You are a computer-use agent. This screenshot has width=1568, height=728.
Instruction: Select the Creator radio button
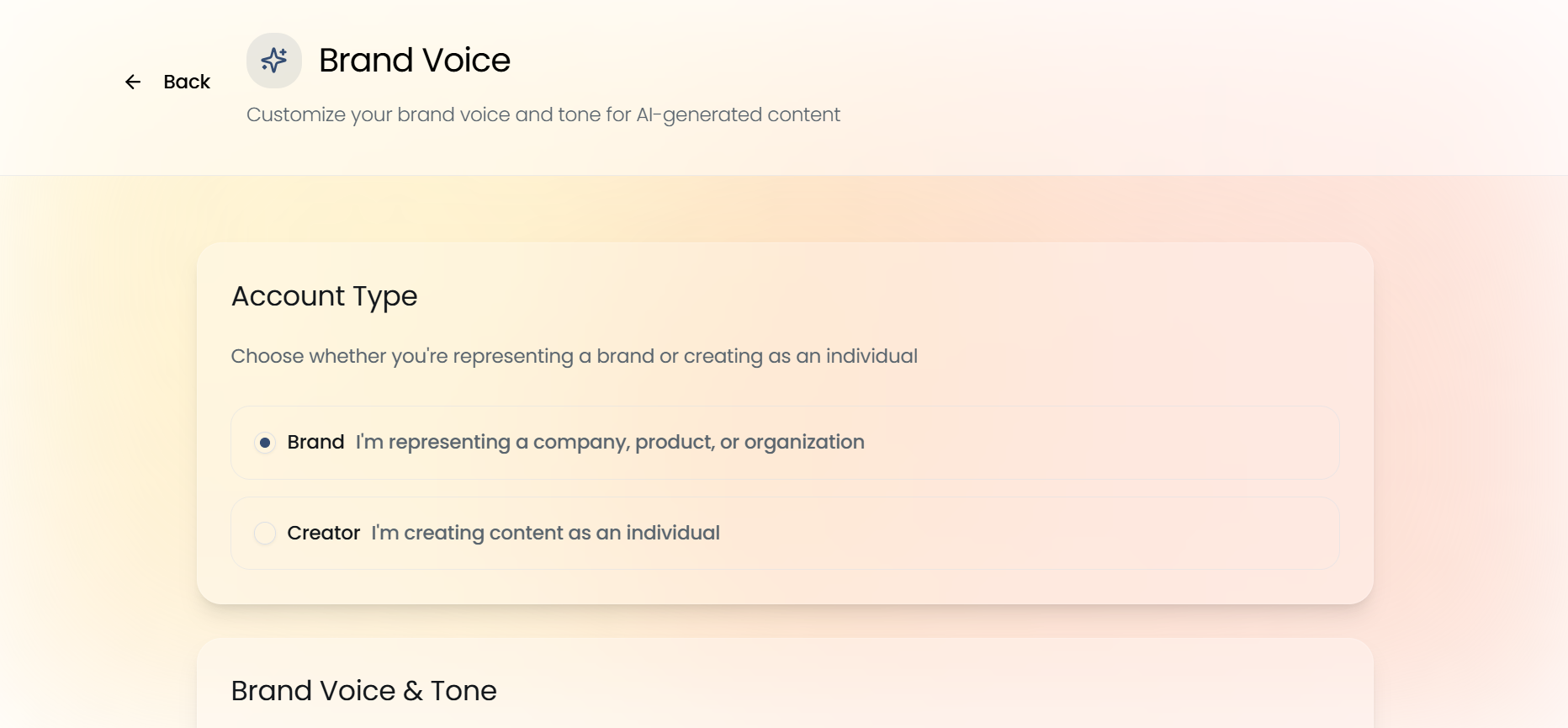click(265, 533)
